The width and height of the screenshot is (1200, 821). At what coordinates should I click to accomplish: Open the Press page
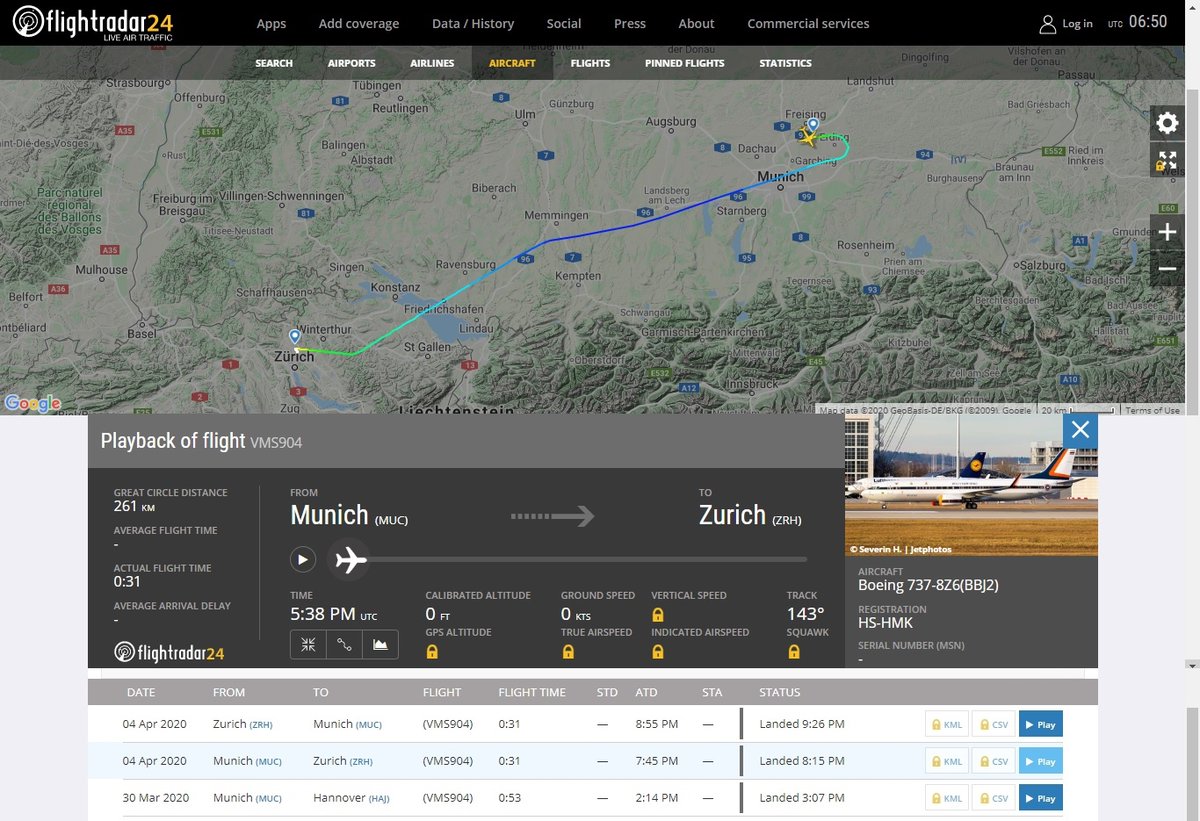pos(630,23)
